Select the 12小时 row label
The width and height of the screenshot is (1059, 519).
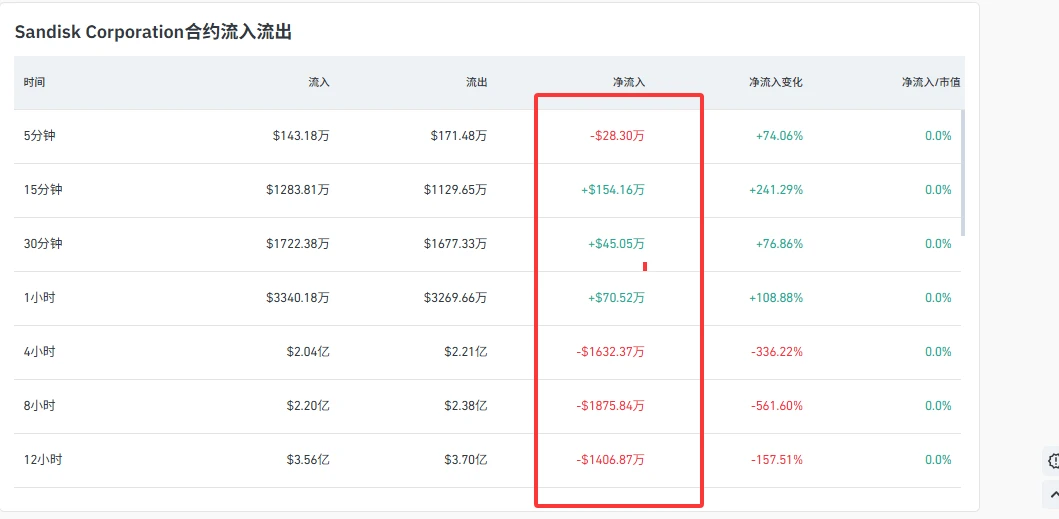[x=43, y=460]
